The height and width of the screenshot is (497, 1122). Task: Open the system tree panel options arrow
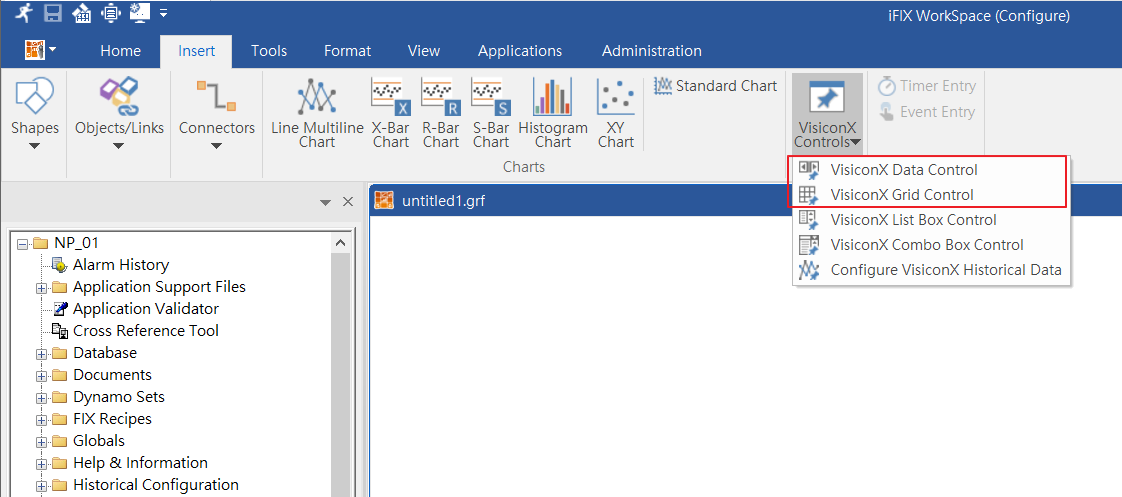[326, 202]
